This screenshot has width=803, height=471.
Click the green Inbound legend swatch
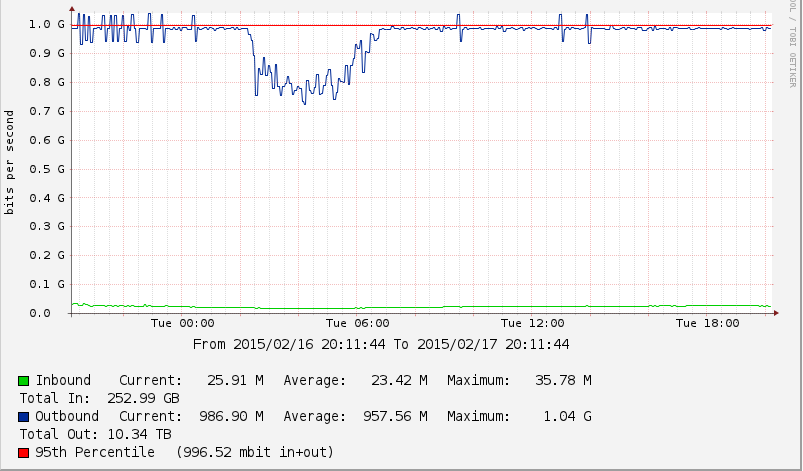pos(24,381)
